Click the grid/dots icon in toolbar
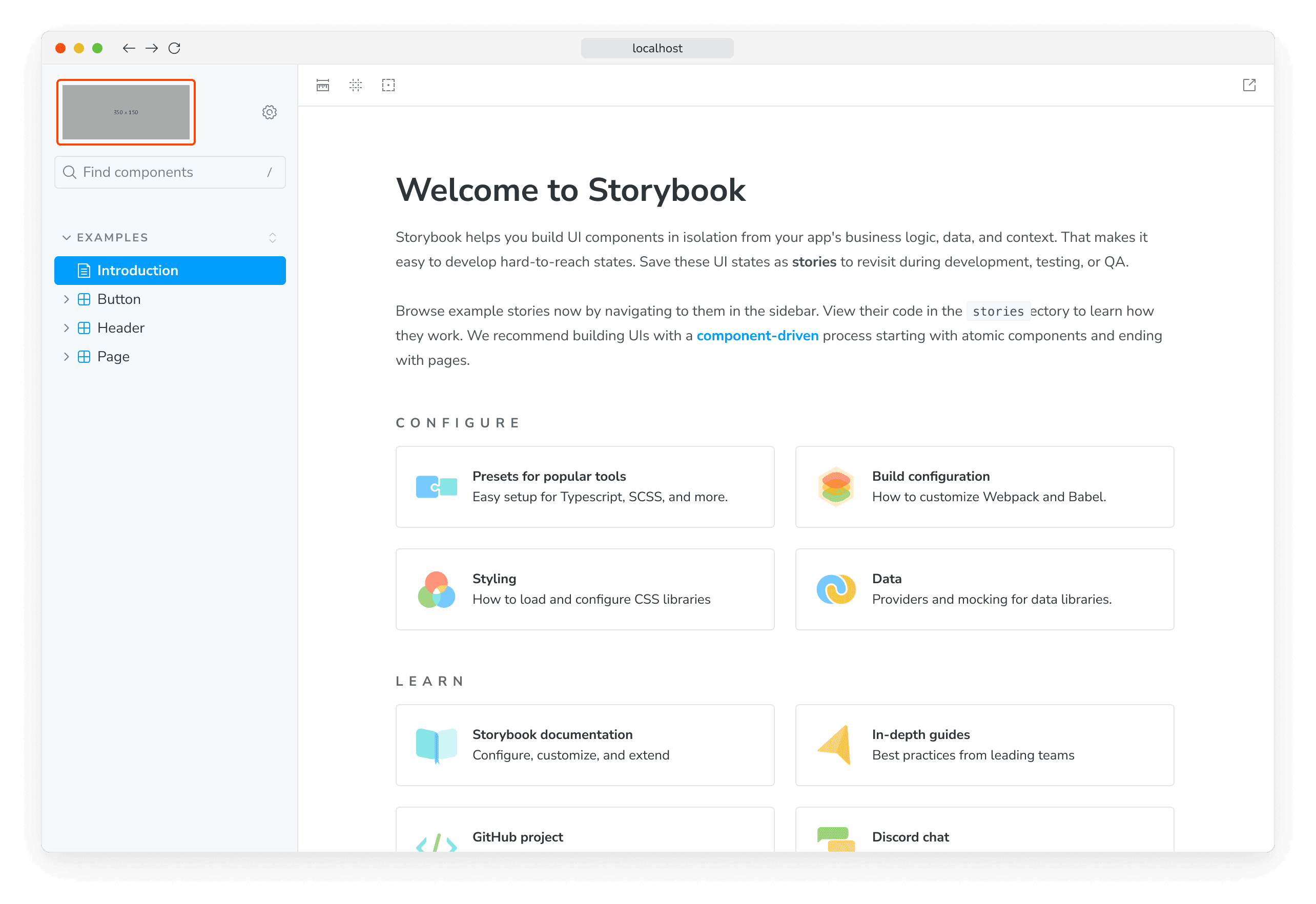The image size is (1316, 904). [x=355, y=86]
